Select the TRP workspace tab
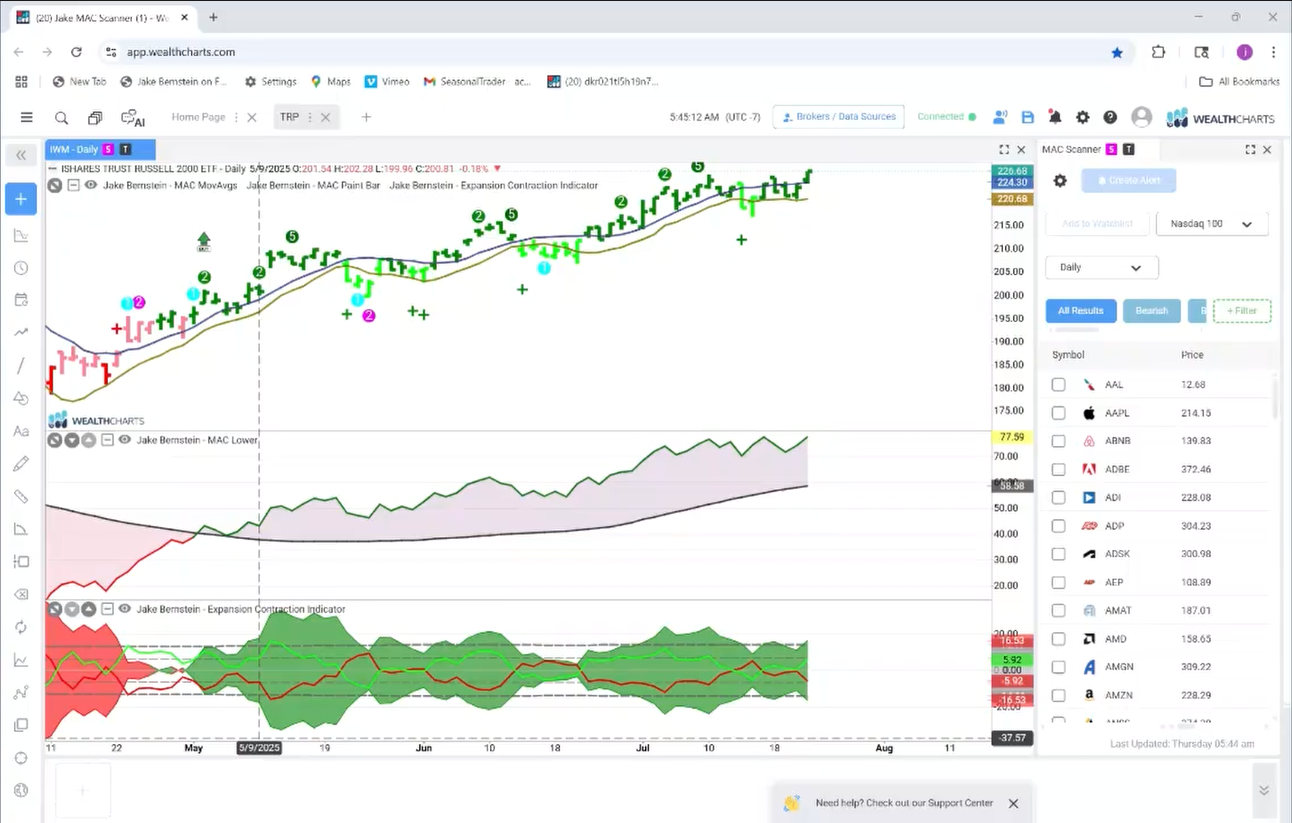The height and width of the screenshot is (823, 1292). [289, 117]
